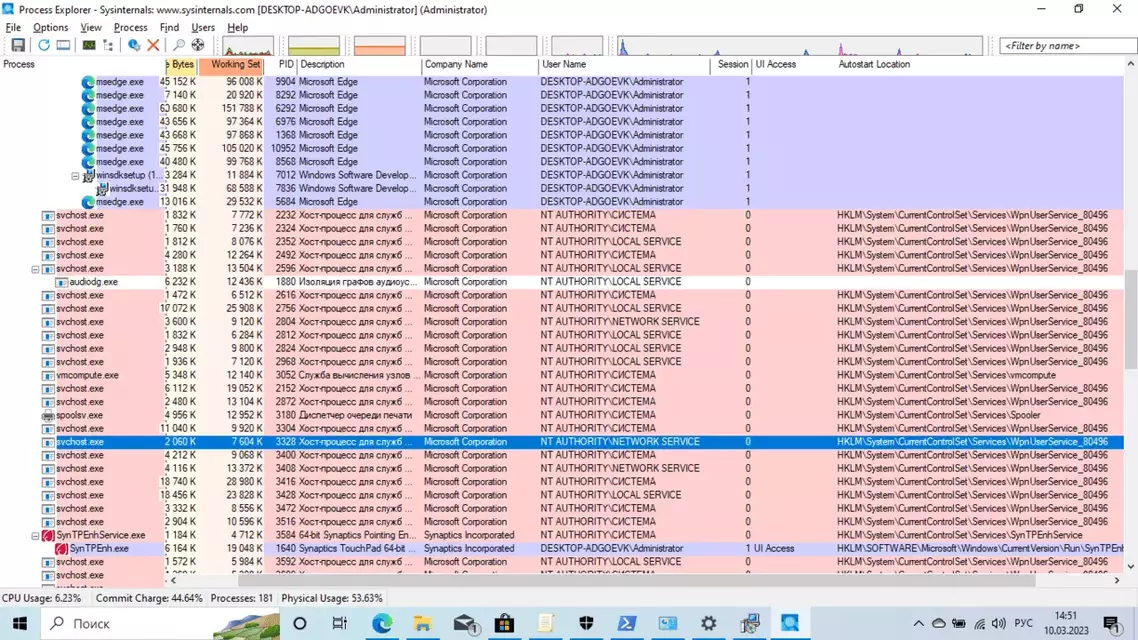
Task: Open Microsoft Store from the taskbar
Action: [504, 623]
